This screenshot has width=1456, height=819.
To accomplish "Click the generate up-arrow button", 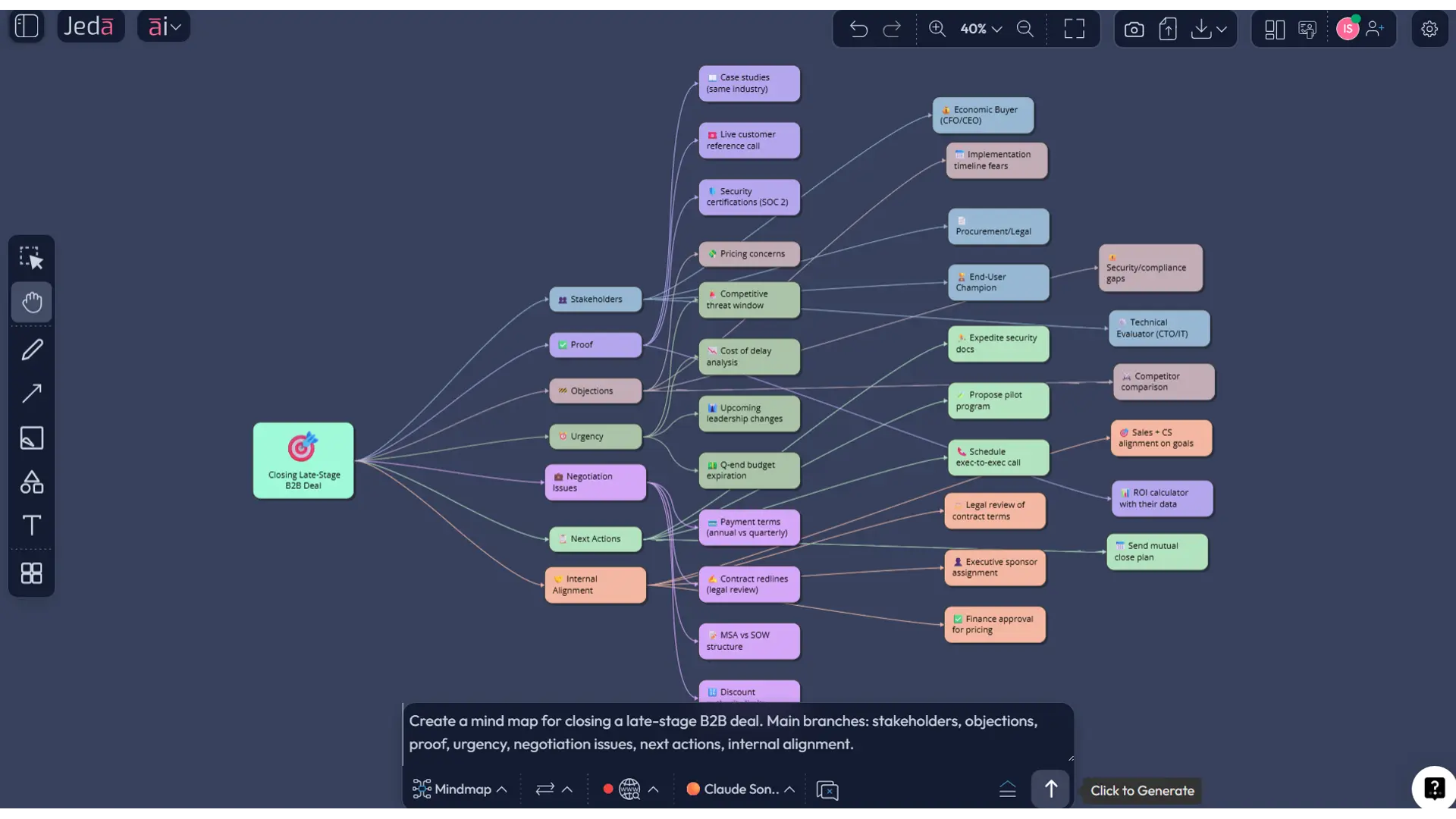I will click(x=1050, y=789).
